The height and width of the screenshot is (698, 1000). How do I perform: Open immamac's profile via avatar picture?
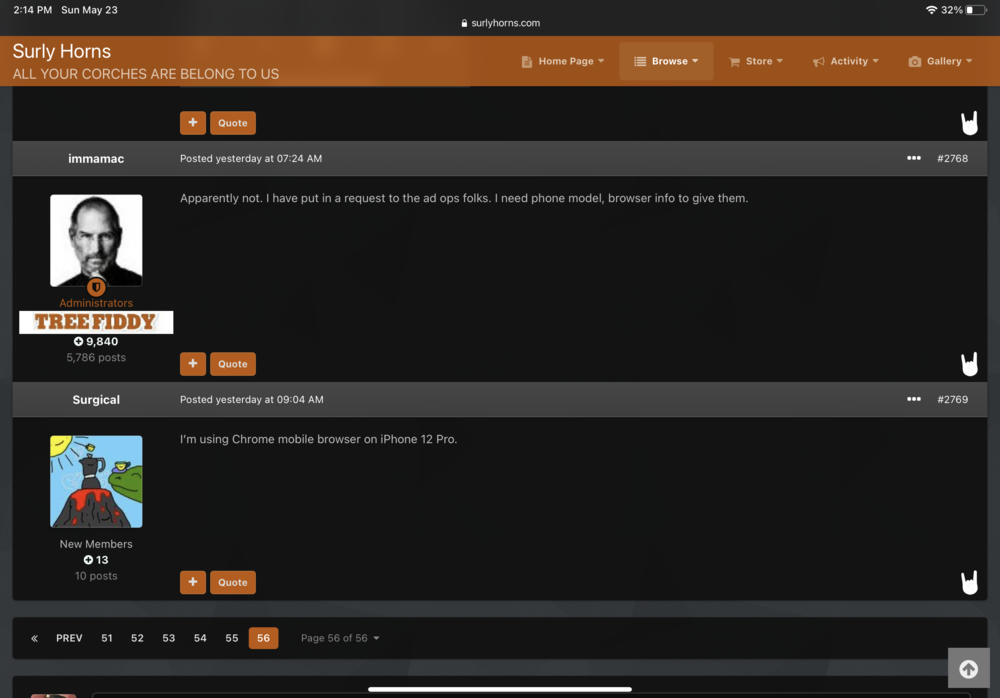pos(96,240)
